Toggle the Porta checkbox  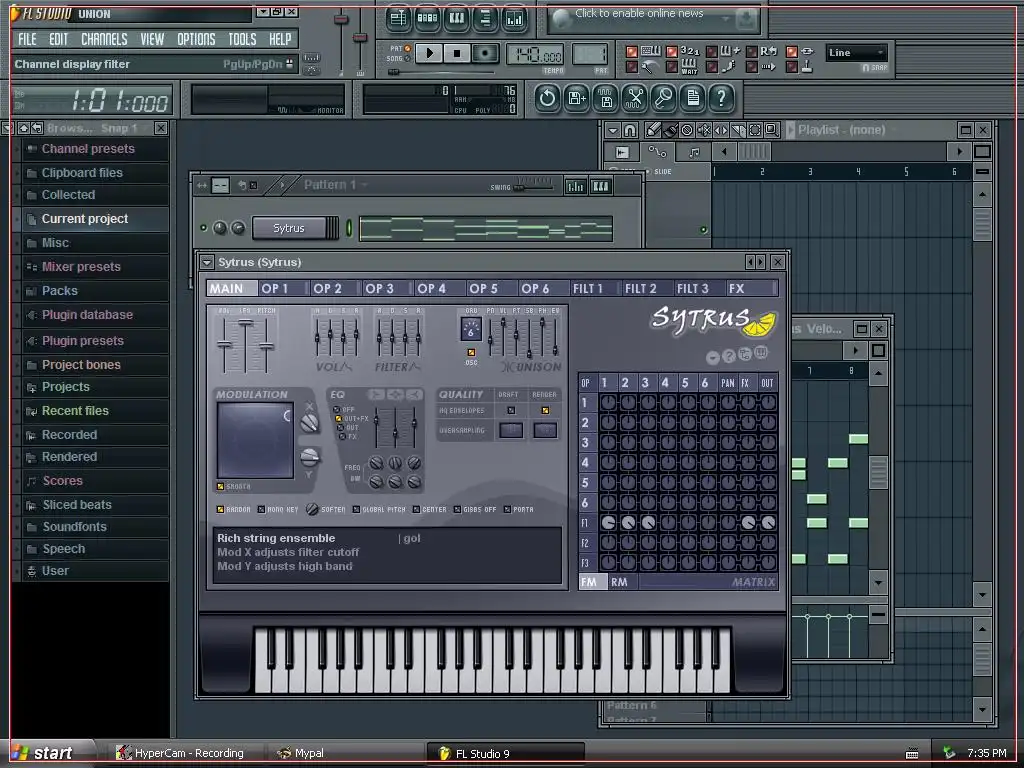coord(507,509)
